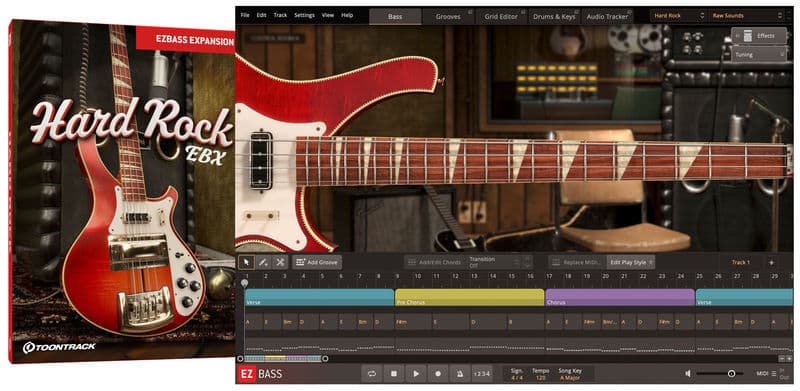Click the EZ Bass logo
Screen dimensions: 800x391
261,374
